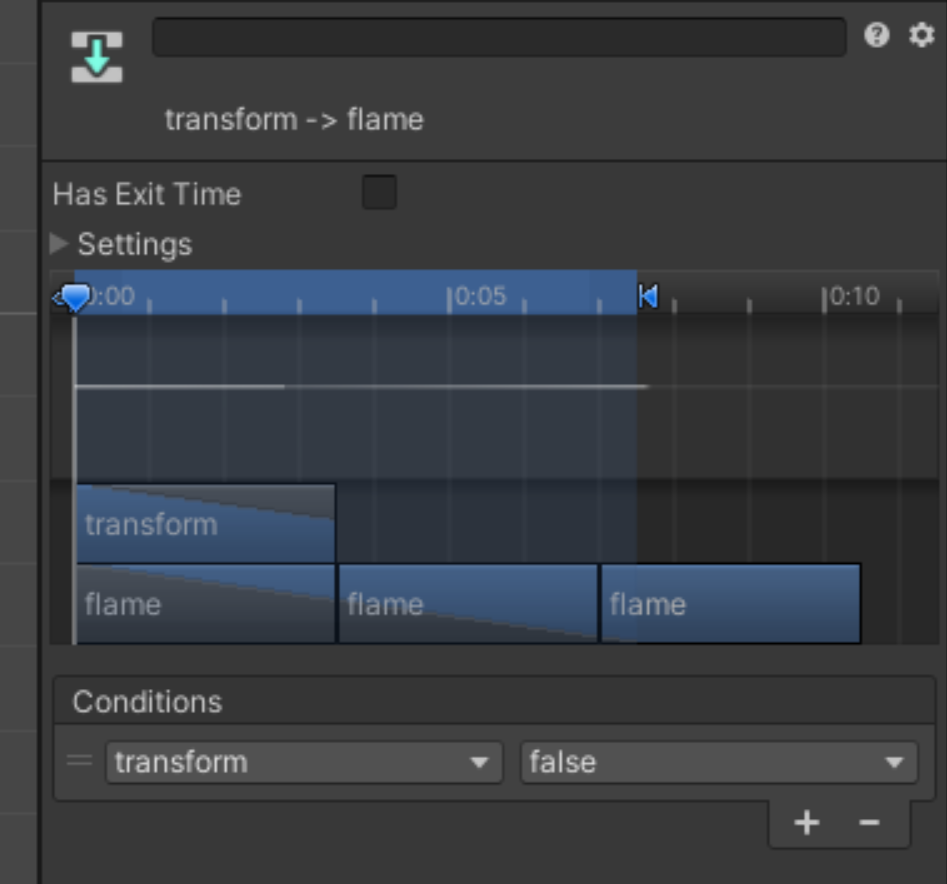Enable the Has Exit Time checkbox

click(x=379, y=193)
